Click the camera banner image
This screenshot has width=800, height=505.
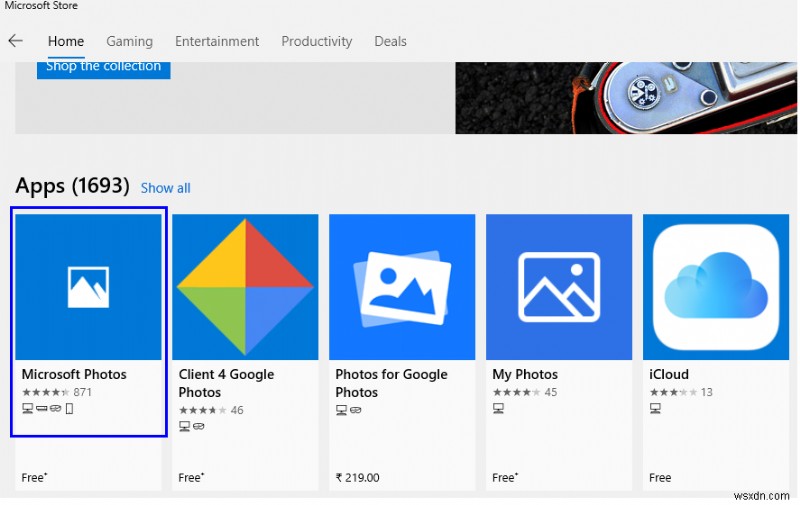[626, 98]
